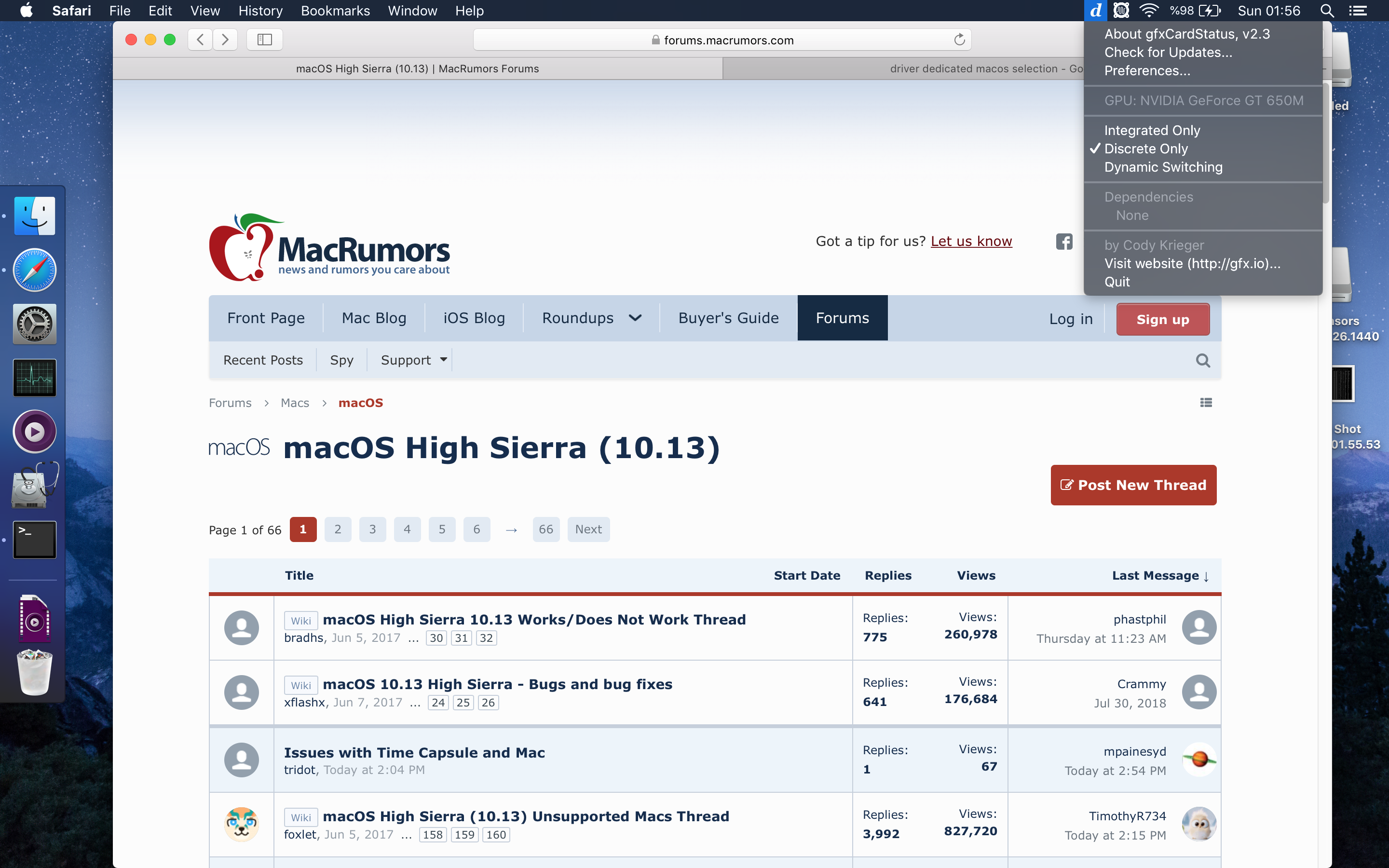Sort threads by Last Message
This screenshot has height=868, width=1389.
(1160, 576)
